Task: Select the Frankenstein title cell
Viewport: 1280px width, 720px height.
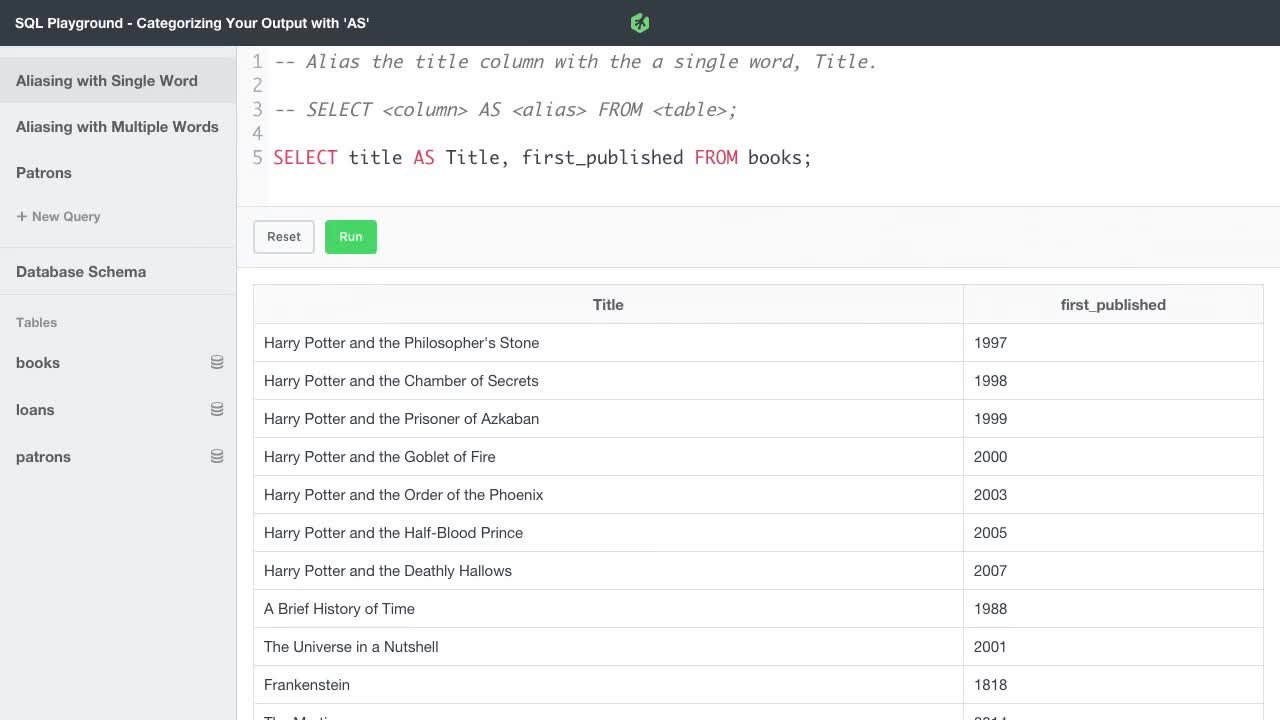Action: click(x=608, y=685)
